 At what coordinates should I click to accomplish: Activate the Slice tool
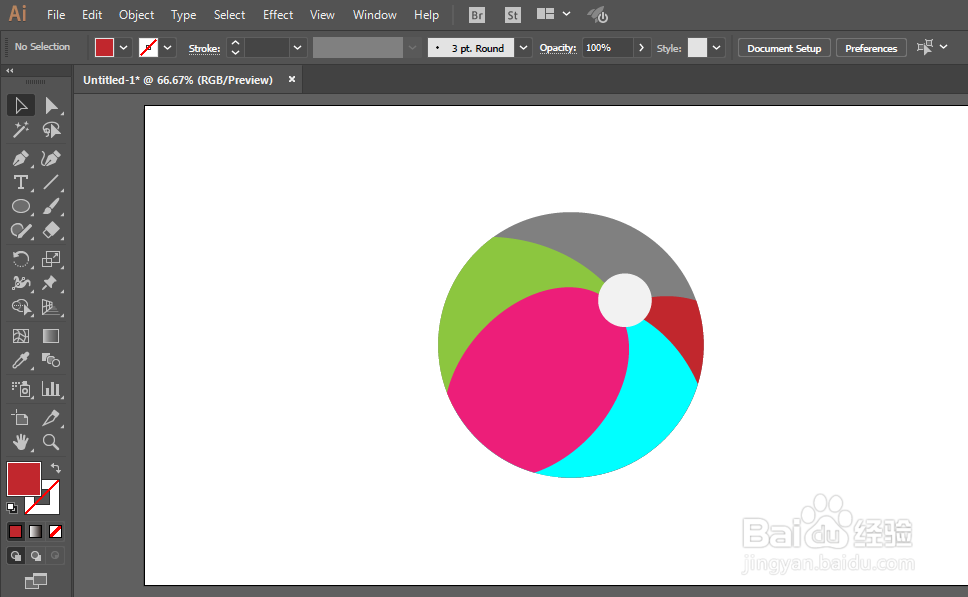coord(51,418)
